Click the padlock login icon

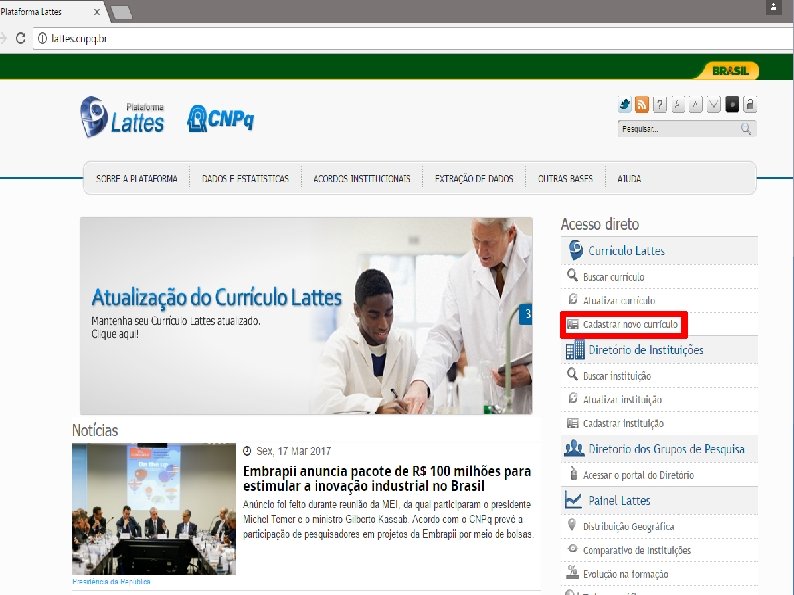(x=750, y=104)
